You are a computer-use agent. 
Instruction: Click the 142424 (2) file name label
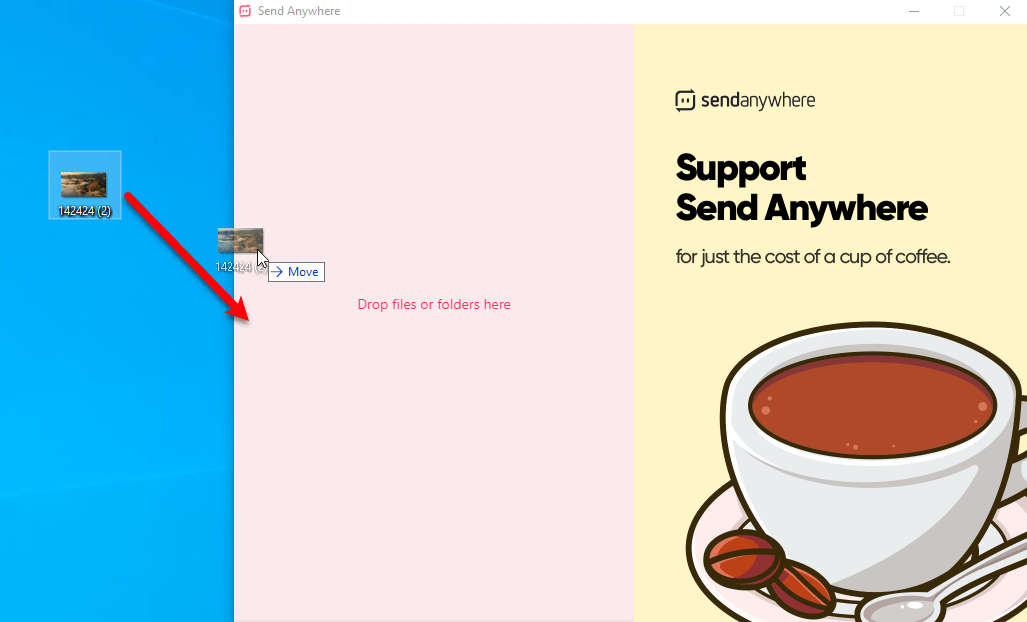(84, 211)
